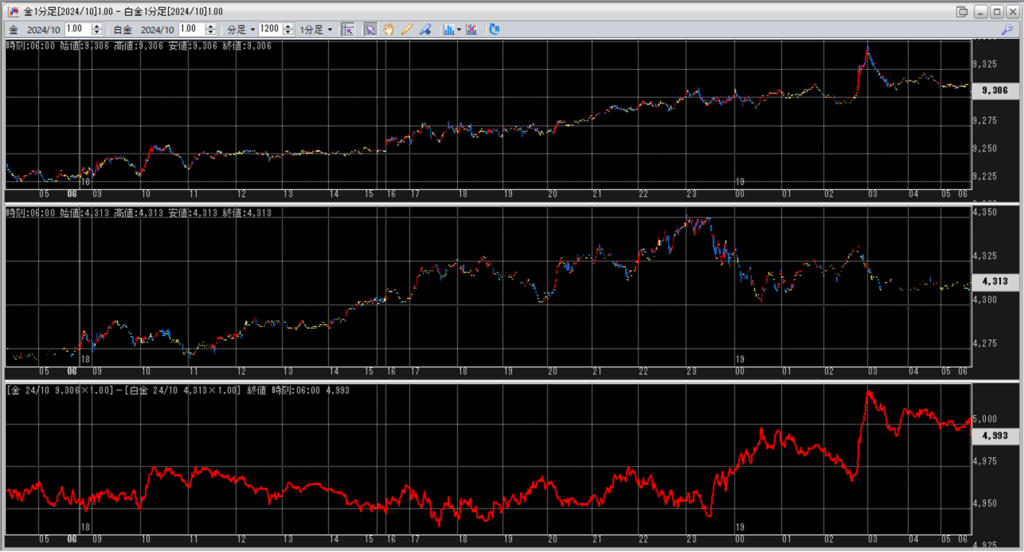1024x552 pixels.
Task: Click the blue brush eraser tool
Action: [425, 29]
